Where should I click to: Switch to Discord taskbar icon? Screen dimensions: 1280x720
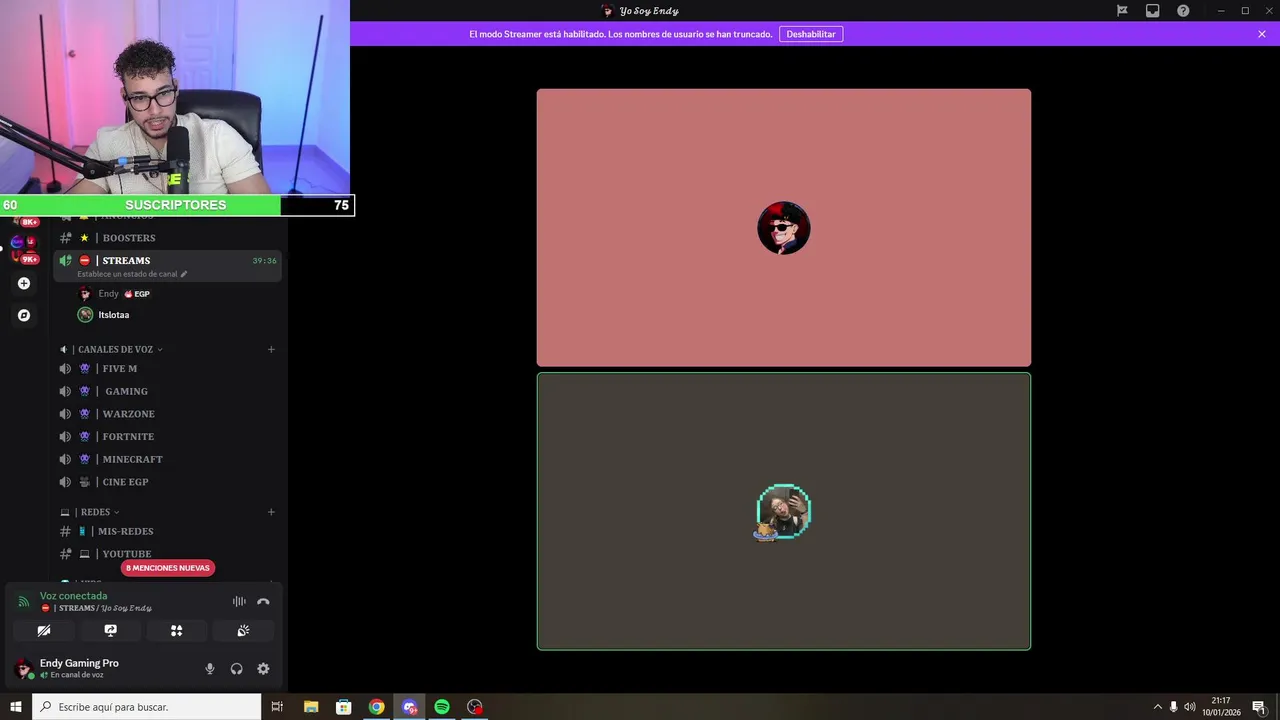tap(409, 707)
